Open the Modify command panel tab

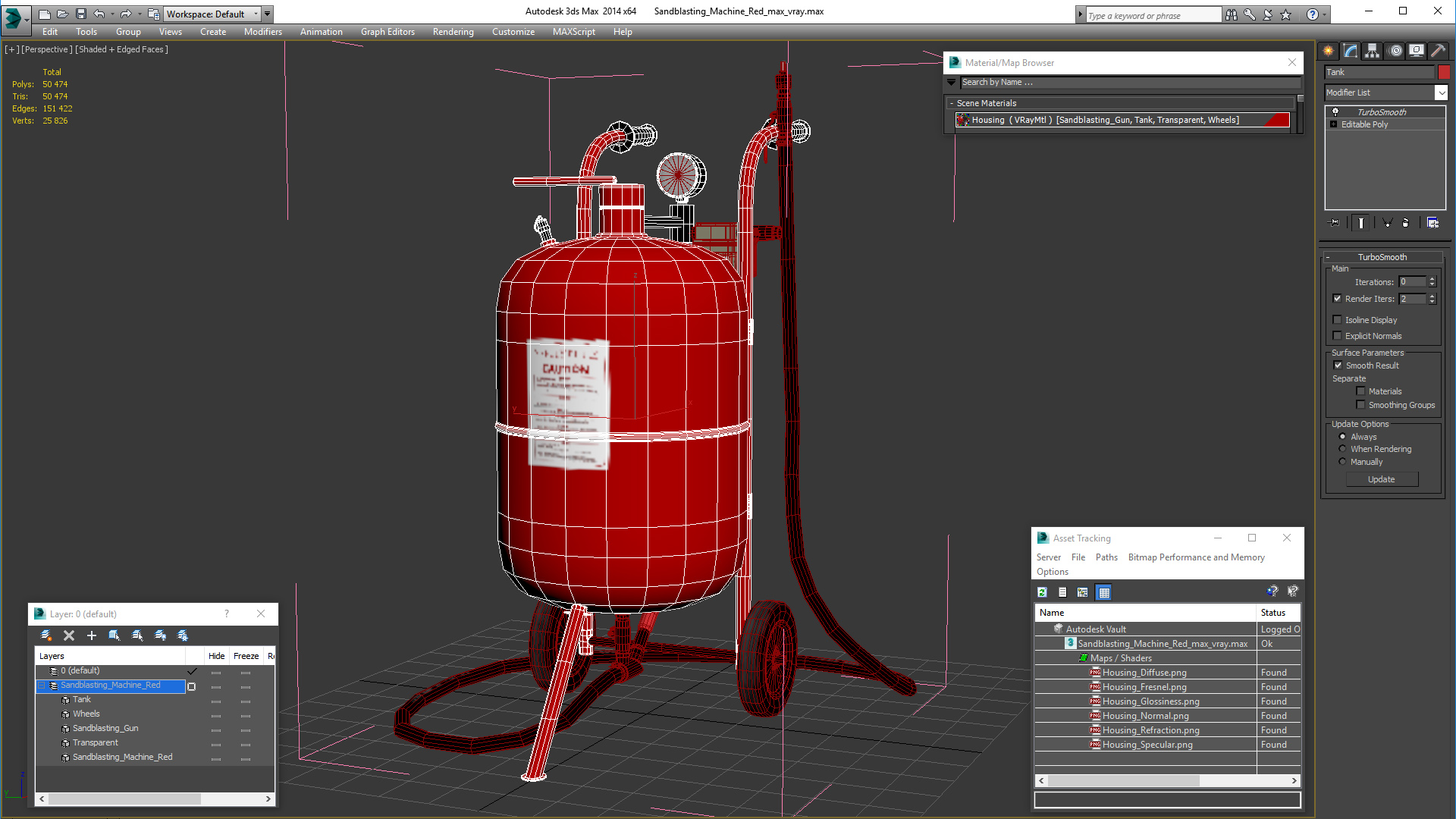click(x=1351, y=51)
